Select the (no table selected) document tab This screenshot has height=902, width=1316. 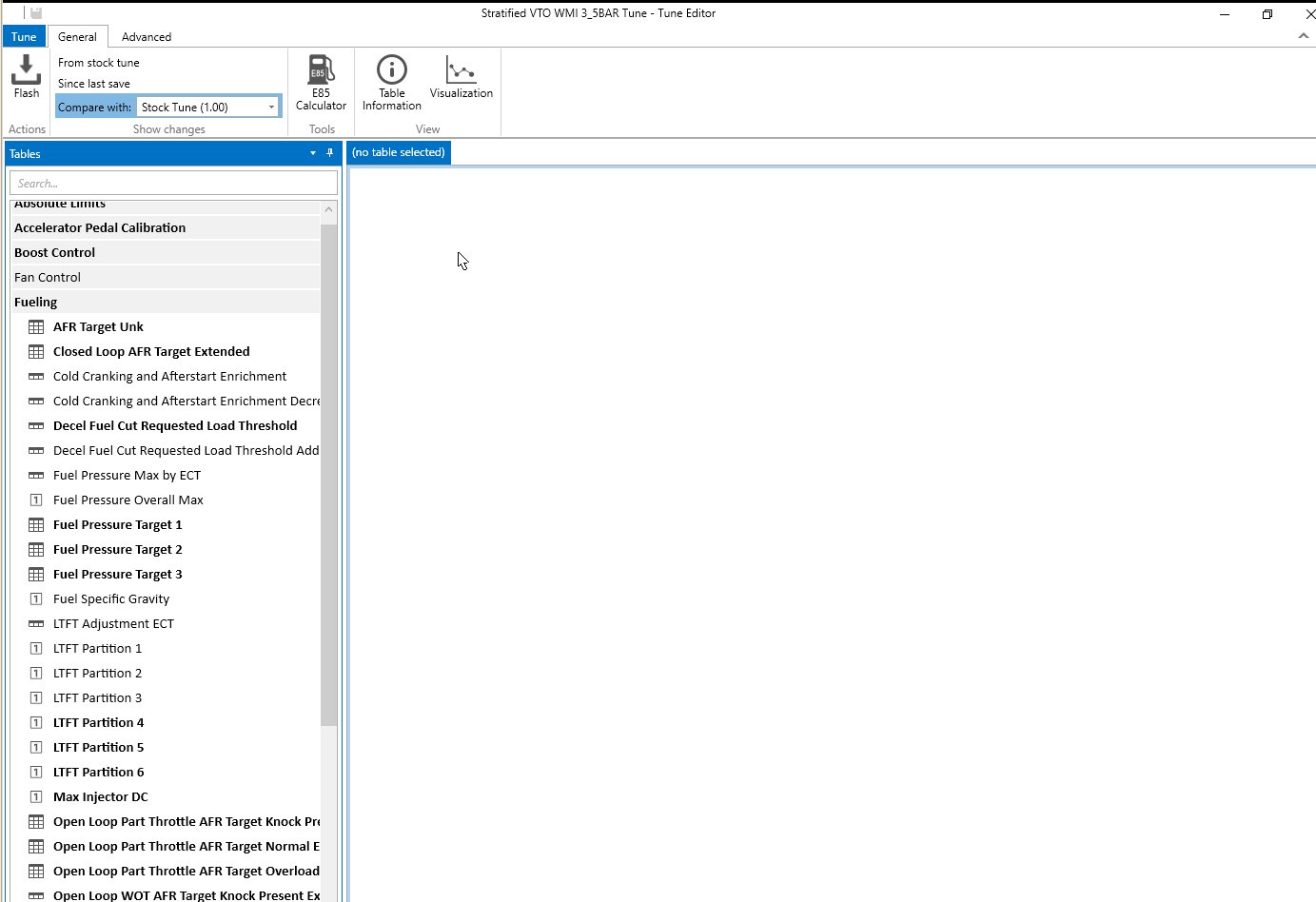pyautogui.click(x=399, y=152)
